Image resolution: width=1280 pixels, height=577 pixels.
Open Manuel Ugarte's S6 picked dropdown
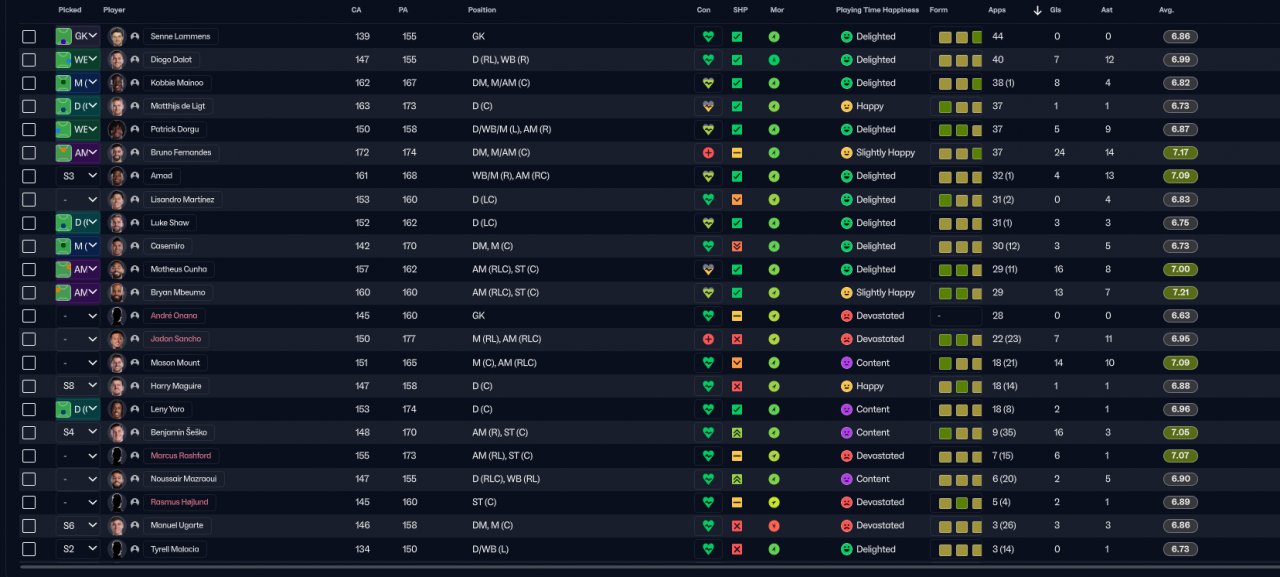(x=78, y=525)
